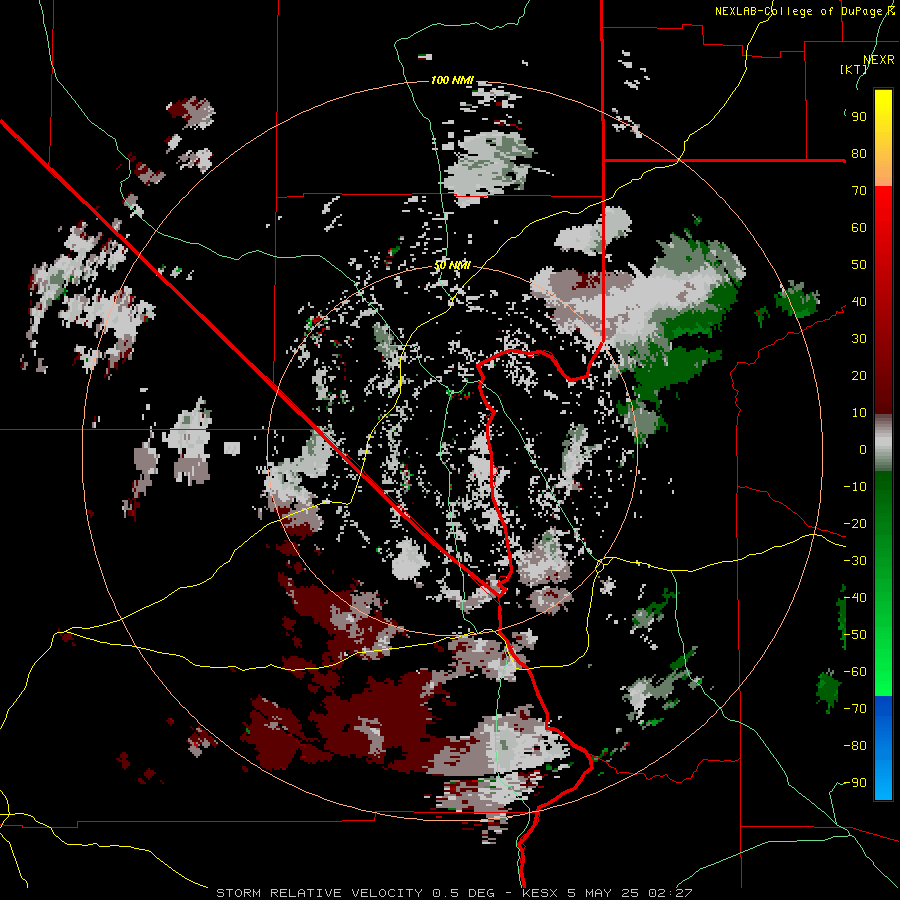Click the -40 value on the velocity scale
900x900 pixels.
[855, 598]
